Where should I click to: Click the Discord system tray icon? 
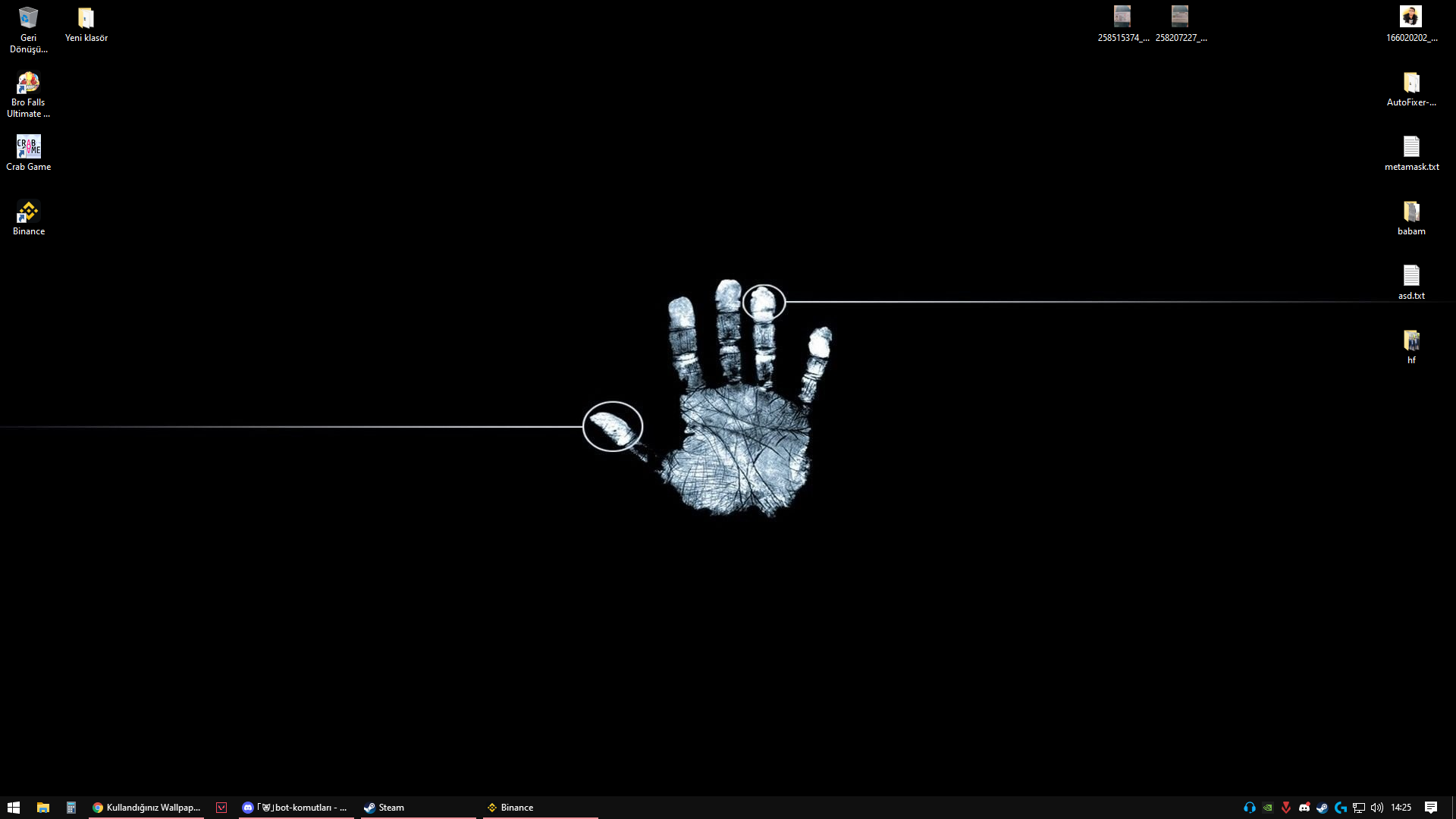(1304, 808)
